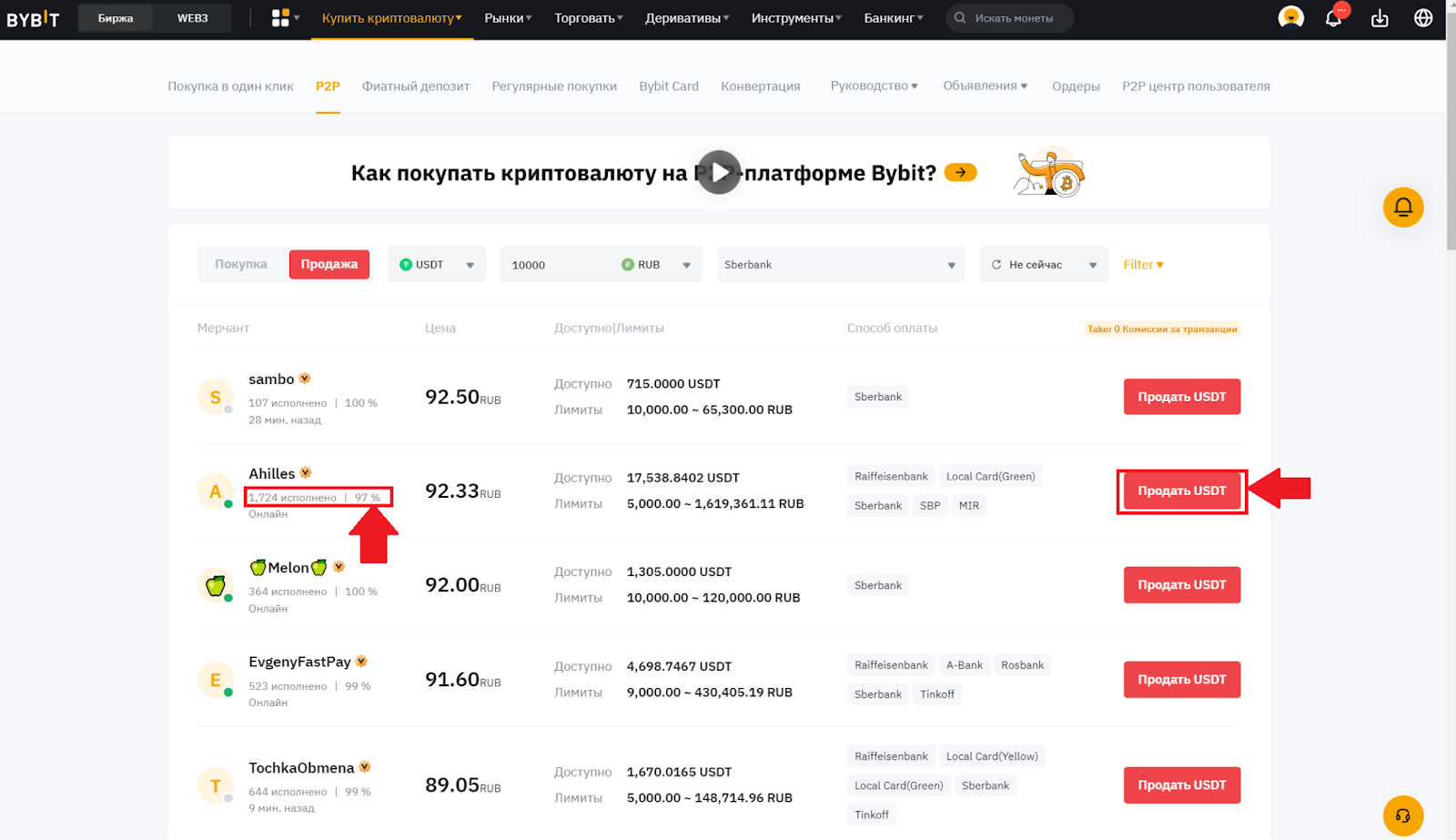Click the 92.33 RUB price
The height and width of the screenshot is (840, 1456).
(462, 491)
